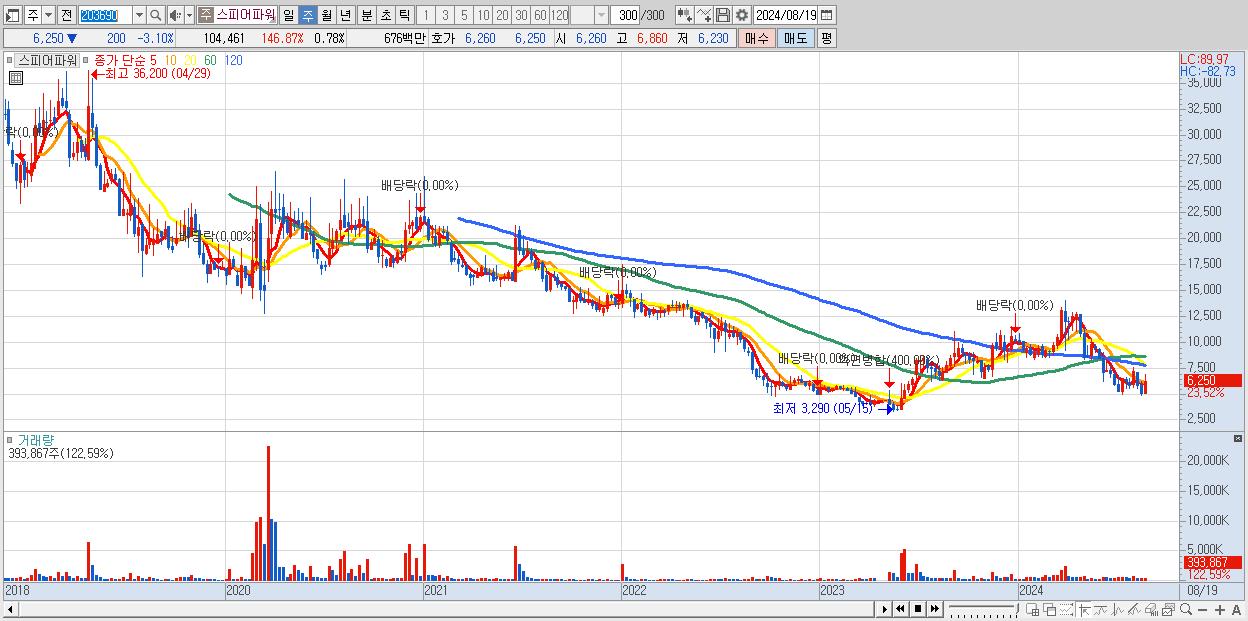This screenshot has width=1248, height=621.
Task: Click the panel layout icon in toolbar
Action: coord(12,16)
